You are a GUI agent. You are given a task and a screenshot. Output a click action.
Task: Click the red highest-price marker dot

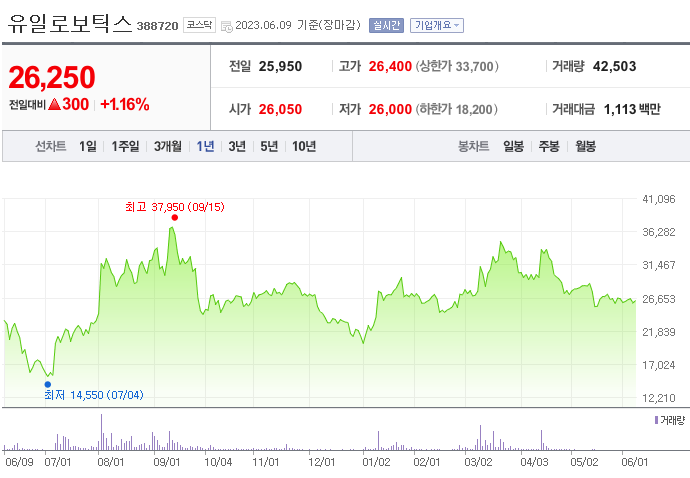click(x=175, y=217)
